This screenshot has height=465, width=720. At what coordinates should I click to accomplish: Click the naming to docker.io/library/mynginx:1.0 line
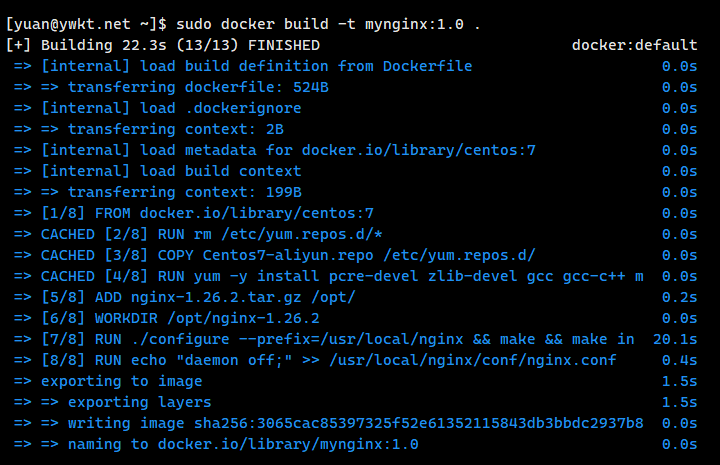coord(230,444)
